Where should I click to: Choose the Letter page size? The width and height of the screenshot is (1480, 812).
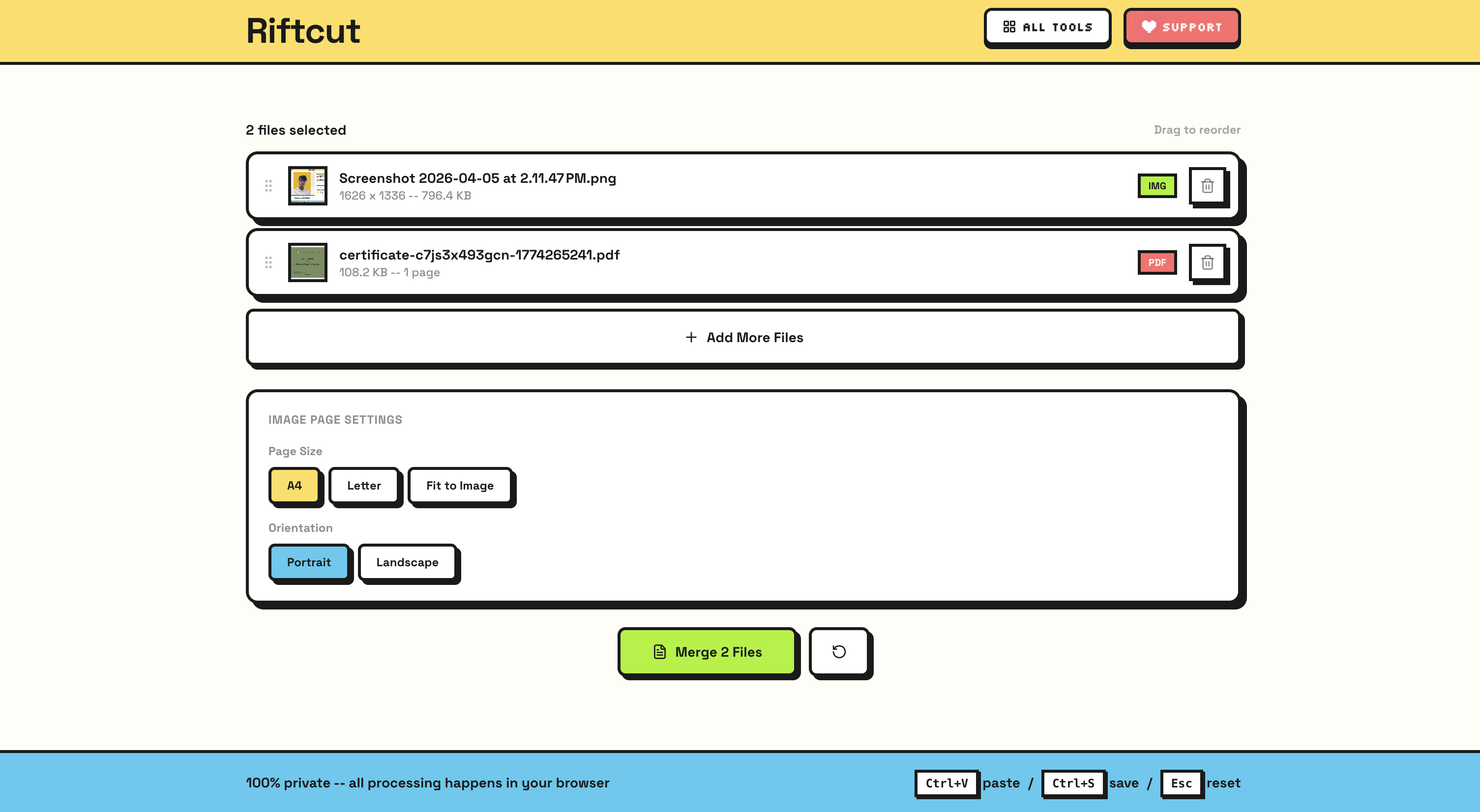click(x=364, y=486)
